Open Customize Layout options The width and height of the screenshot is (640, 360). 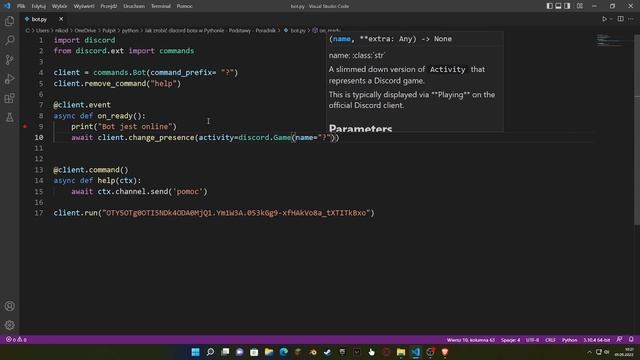pyautogui.click(x=580, y=6)
